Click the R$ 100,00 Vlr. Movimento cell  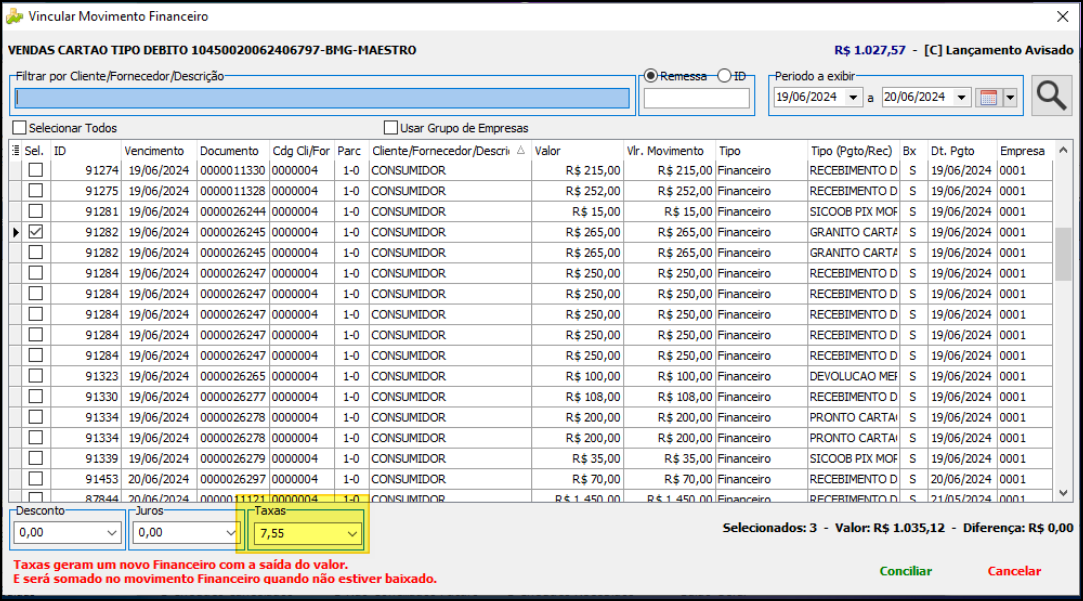(x=669, y=376)
